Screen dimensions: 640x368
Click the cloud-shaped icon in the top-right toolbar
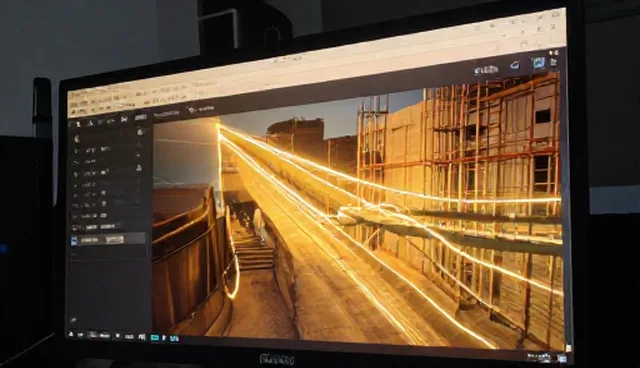[515, 65]
